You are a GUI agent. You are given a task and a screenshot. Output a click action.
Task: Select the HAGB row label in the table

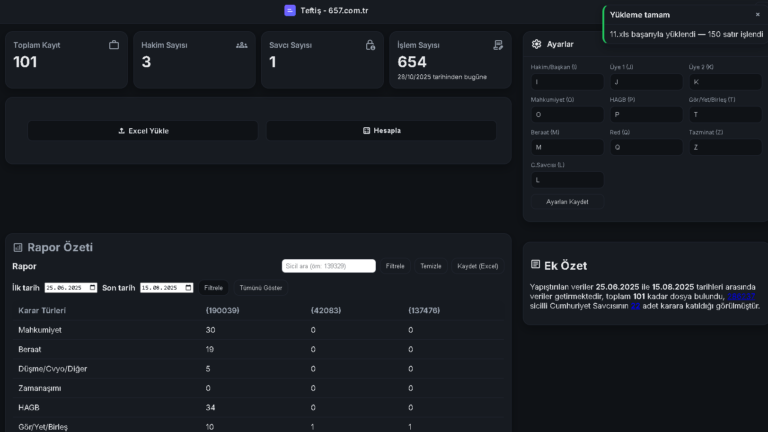coord(29,408)
